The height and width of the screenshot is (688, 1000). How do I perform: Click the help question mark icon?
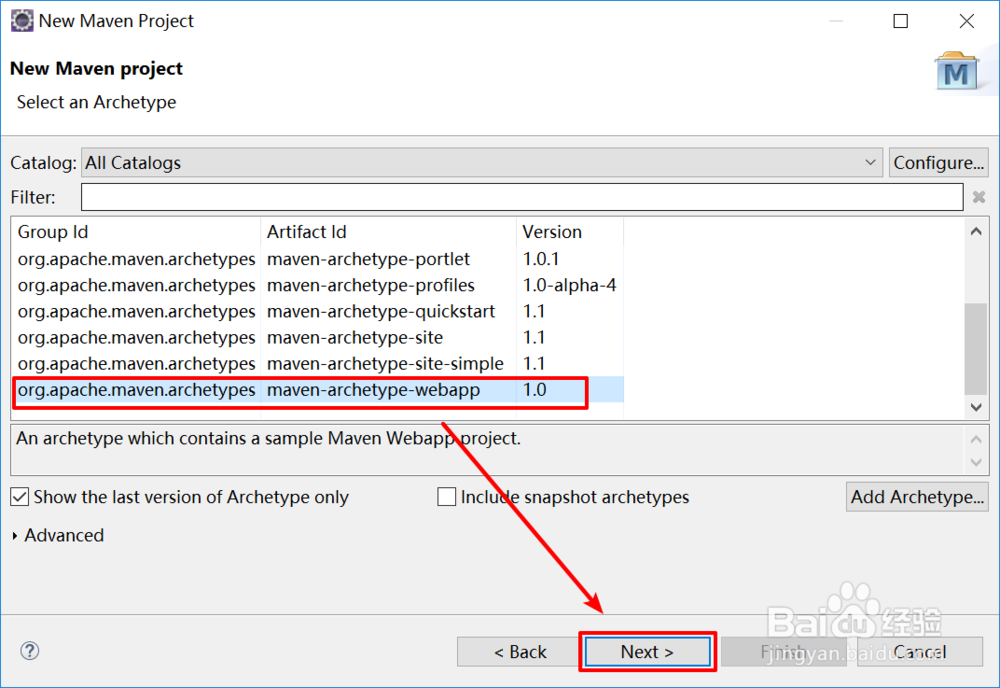[x=29, y=650]
